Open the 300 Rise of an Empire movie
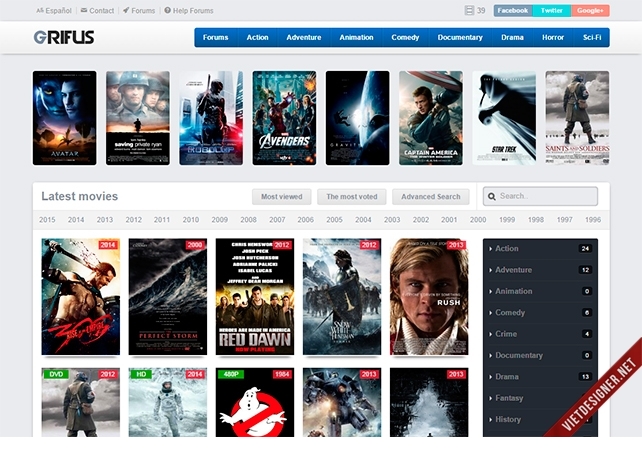Viewport: 642px width, 462px height. [81, 297]
